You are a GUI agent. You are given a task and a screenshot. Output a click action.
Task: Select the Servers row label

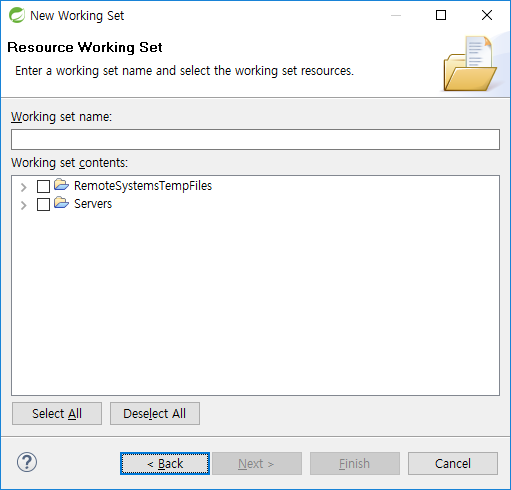click(93, 204)
